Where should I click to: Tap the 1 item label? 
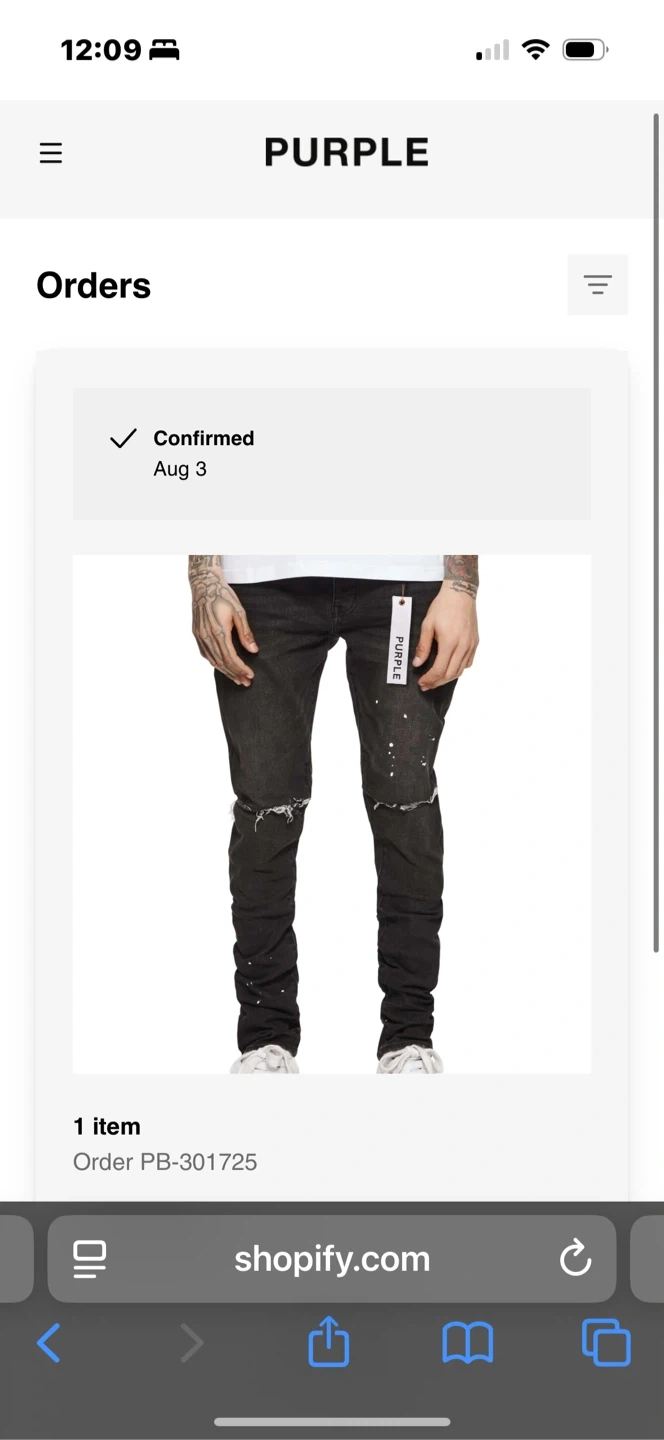107,1126
